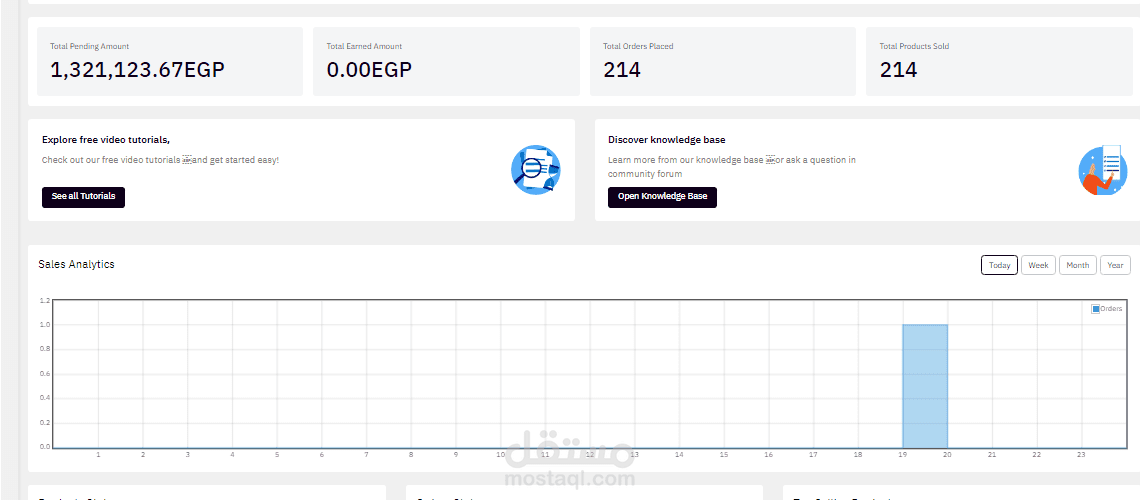
Task: Click x-axis label 1 on chart
Action: click(98, 455)
